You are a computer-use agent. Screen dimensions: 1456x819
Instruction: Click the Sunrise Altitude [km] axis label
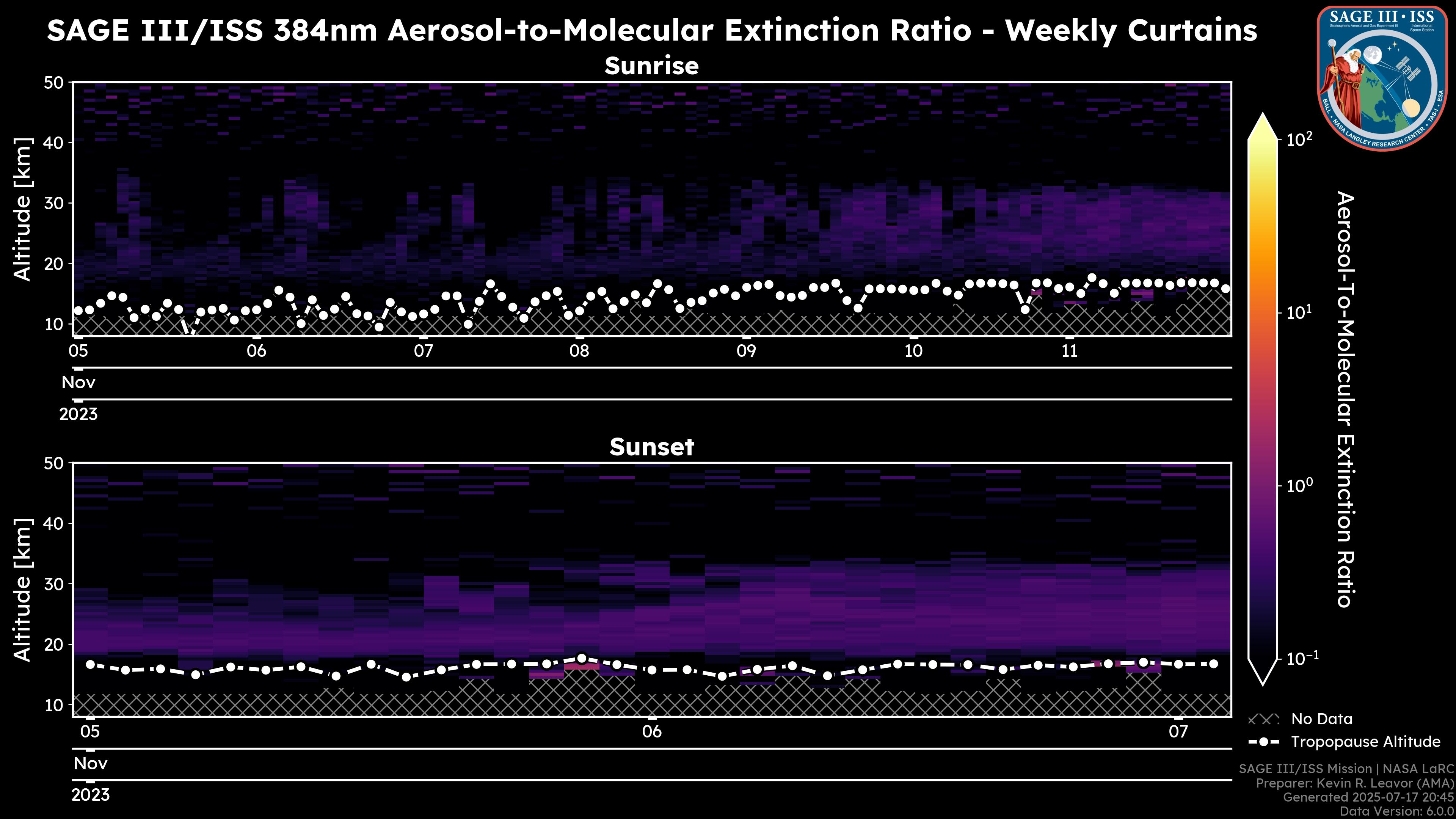click(23, 209)
